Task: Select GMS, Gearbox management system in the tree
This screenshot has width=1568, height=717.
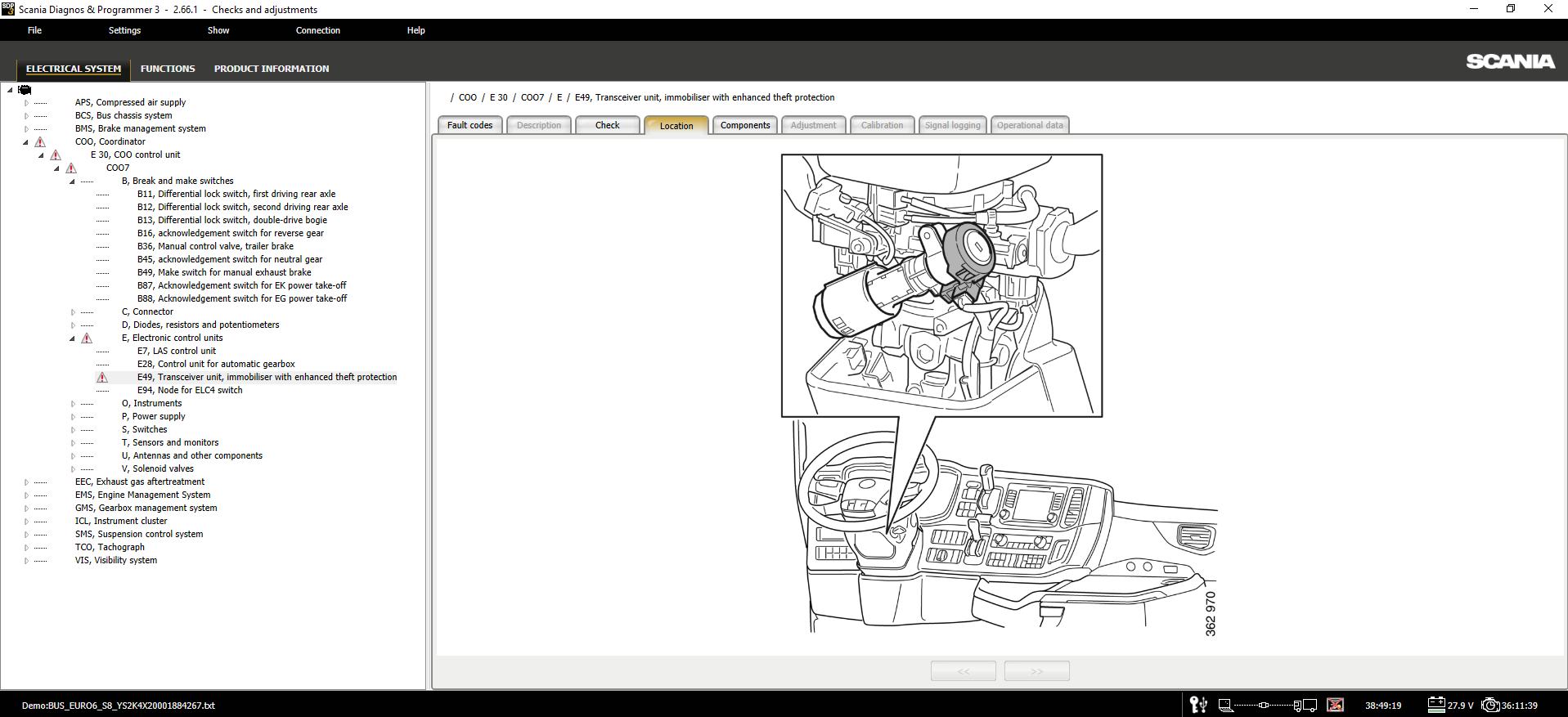Action: (x=146, y=508)
